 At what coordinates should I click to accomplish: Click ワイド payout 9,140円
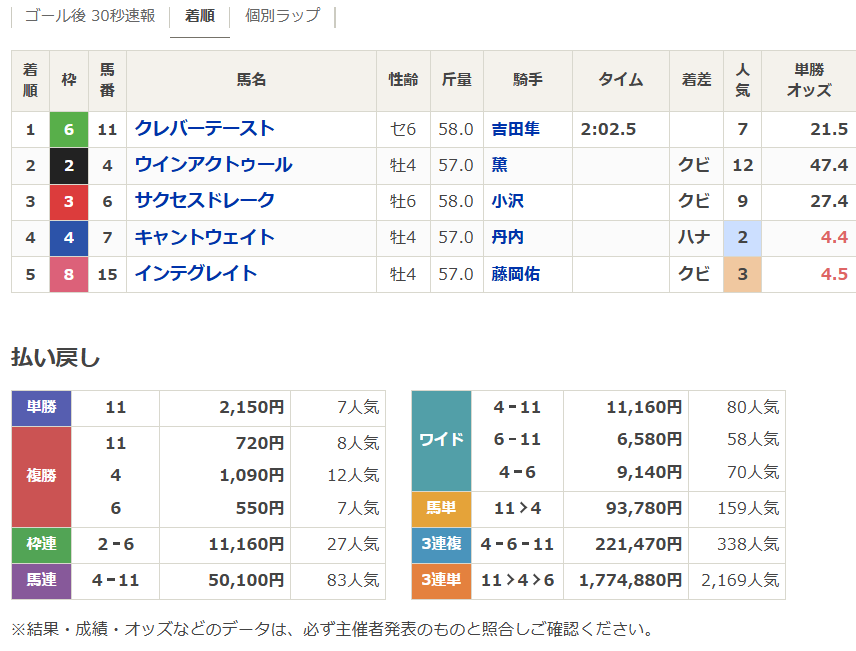[x=650, y=472]
